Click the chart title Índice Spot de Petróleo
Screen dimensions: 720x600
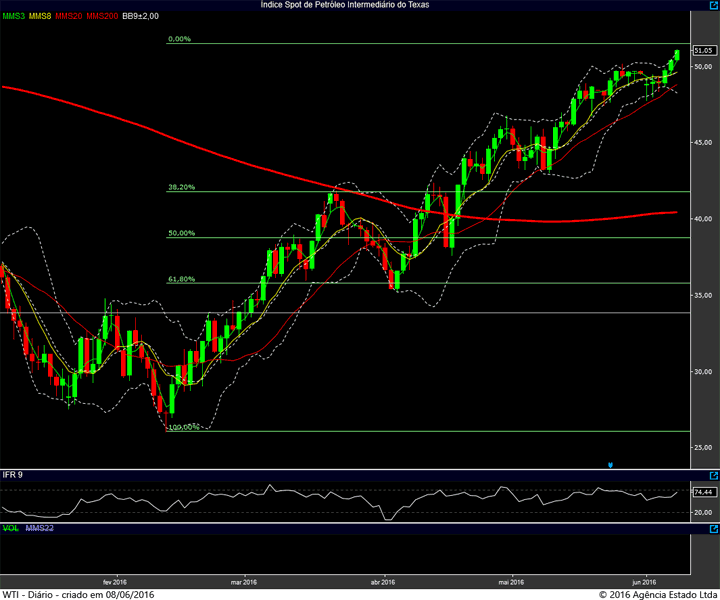tap(345, 5)
